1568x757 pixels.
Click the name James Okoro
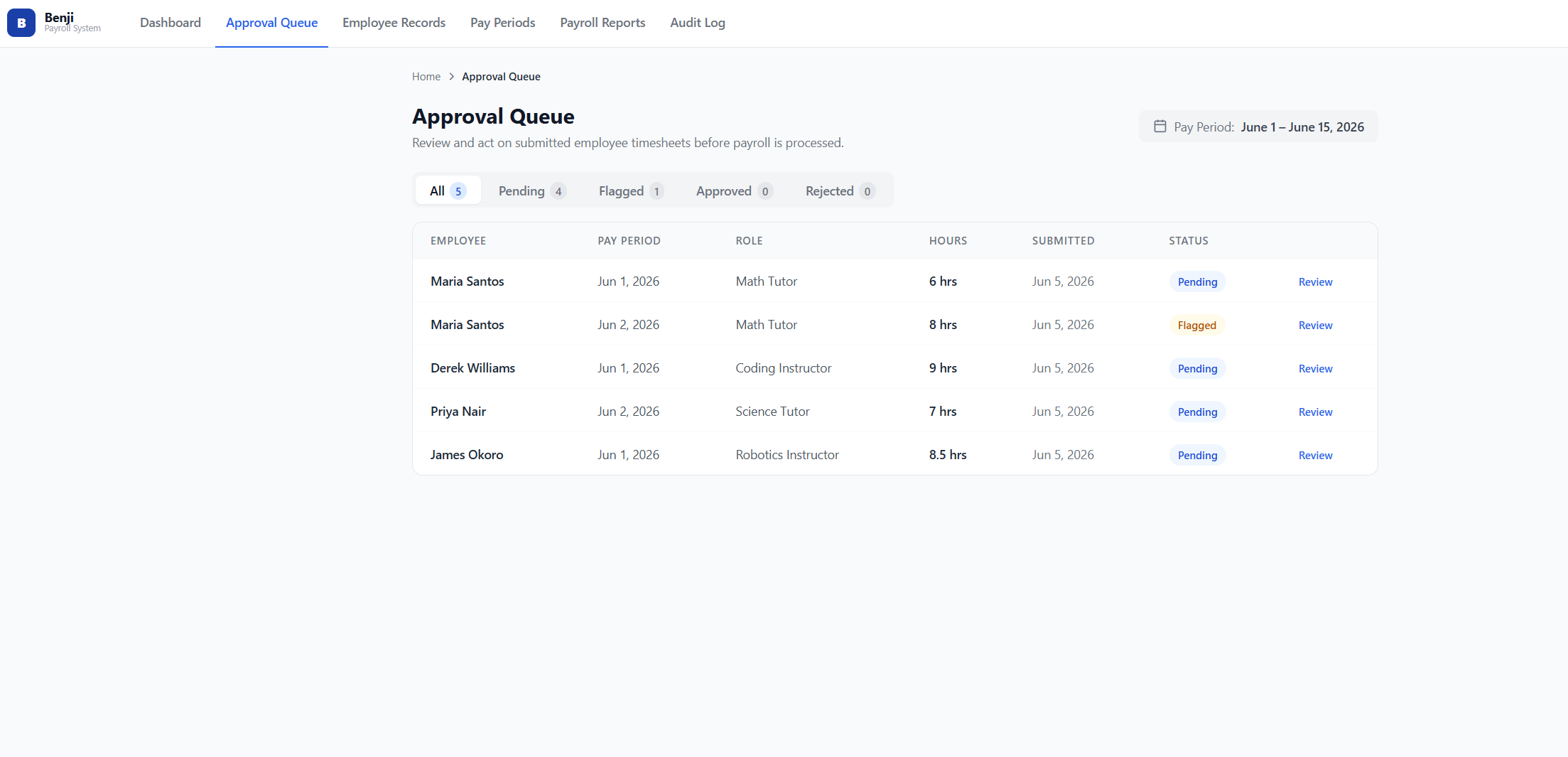tap(467, 454)
